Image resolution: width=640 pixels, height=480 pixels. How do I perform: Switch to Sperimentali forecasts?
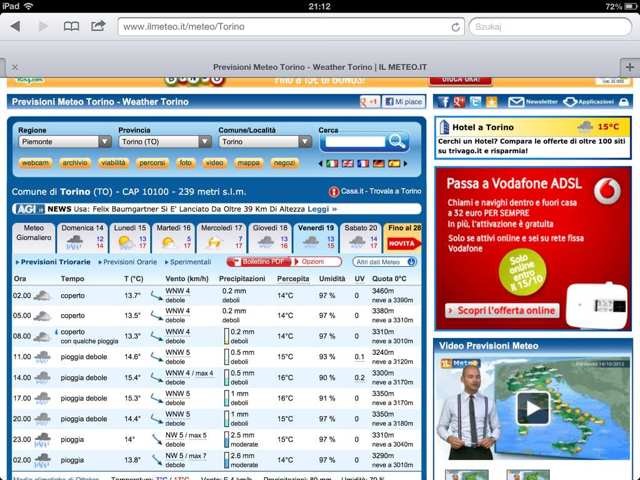(188, 262)
